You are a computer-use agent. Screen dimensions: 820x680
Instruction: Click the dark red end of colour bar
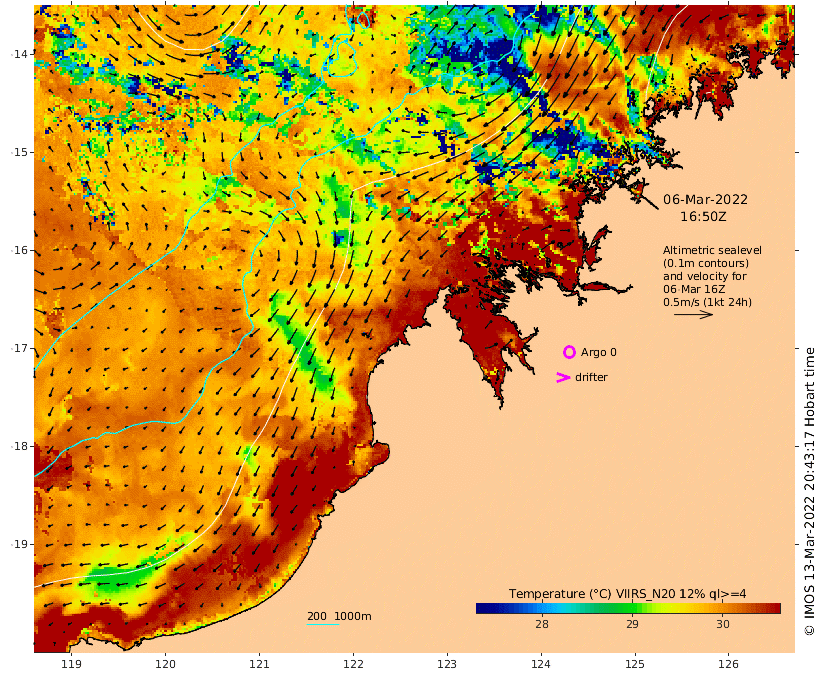click(x=773, y=608)
